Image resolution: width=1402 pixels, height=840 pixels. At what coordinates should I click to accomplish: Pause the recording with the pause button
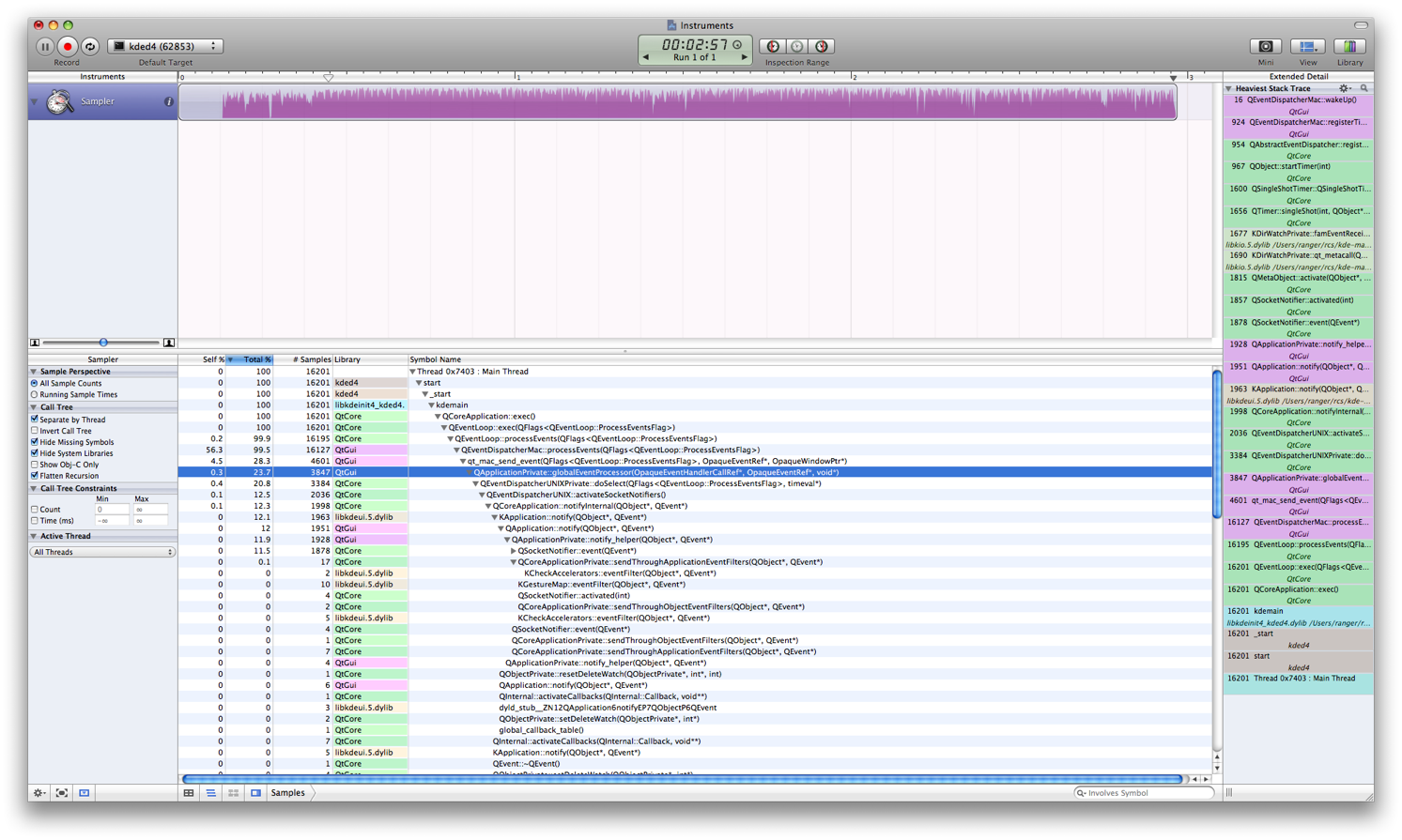coord(44,46)
